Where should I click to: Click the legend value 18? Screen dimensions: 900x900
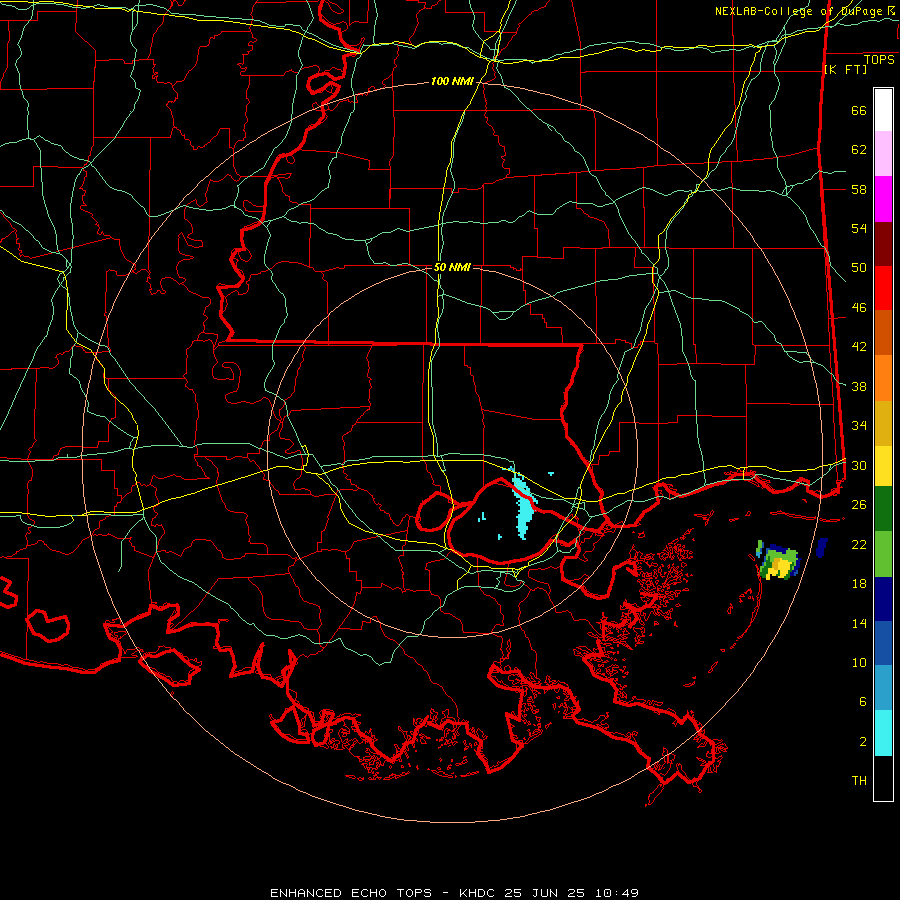click(x=859, y=584)
